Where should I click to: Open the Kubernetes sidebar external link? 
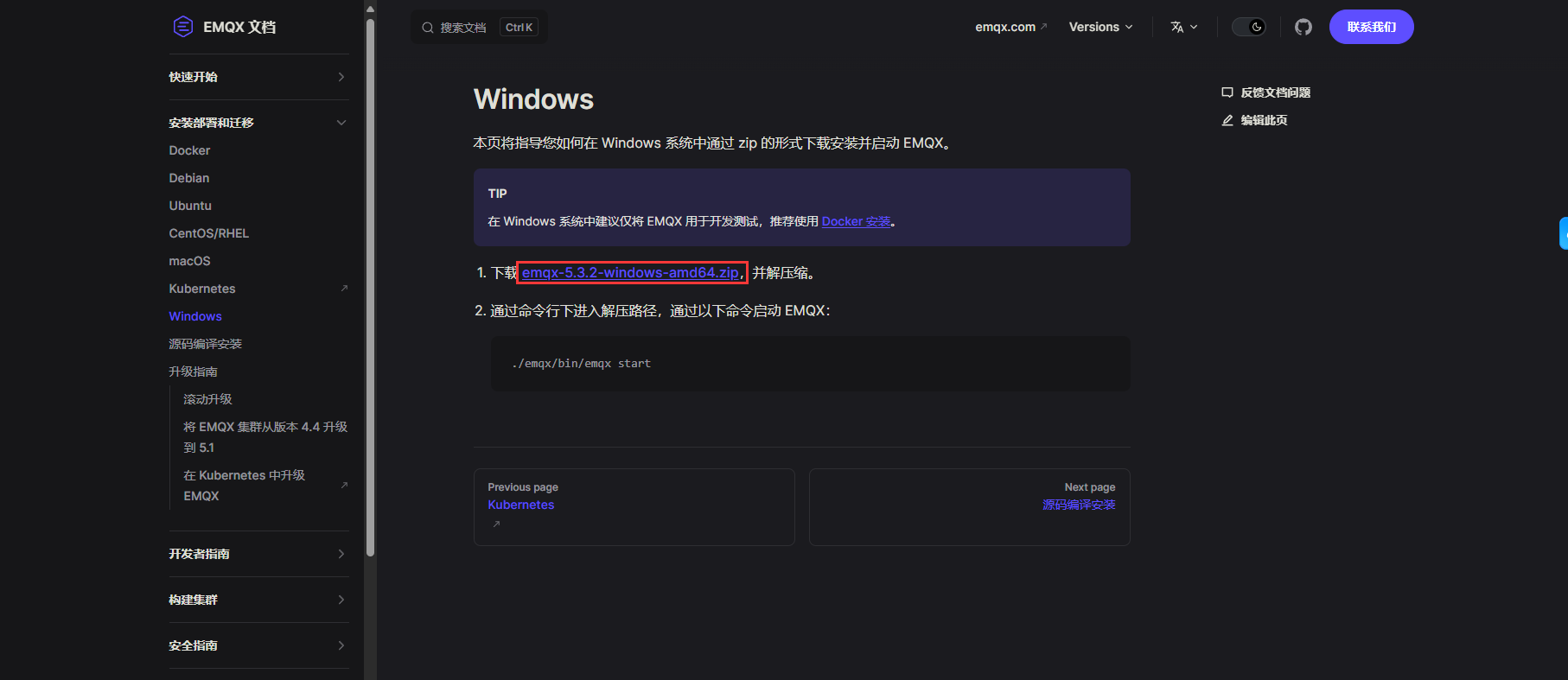tap(258, 289)
